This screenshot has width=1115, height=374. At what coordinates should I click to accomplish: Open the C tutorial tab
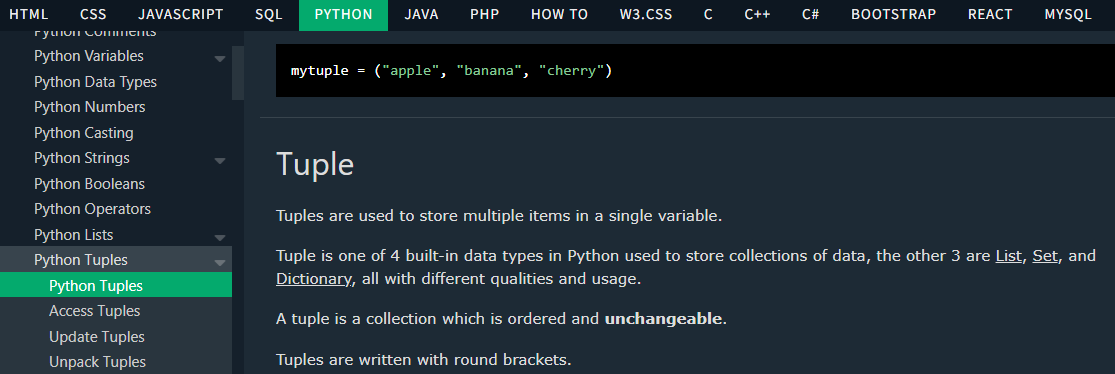click(x=708, y=14)
